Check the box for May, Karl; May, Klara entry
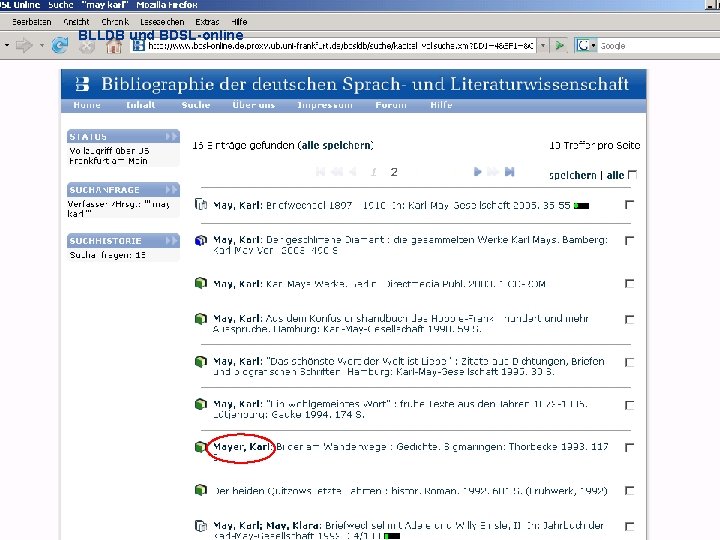The image size is (720, 540). 630,526
